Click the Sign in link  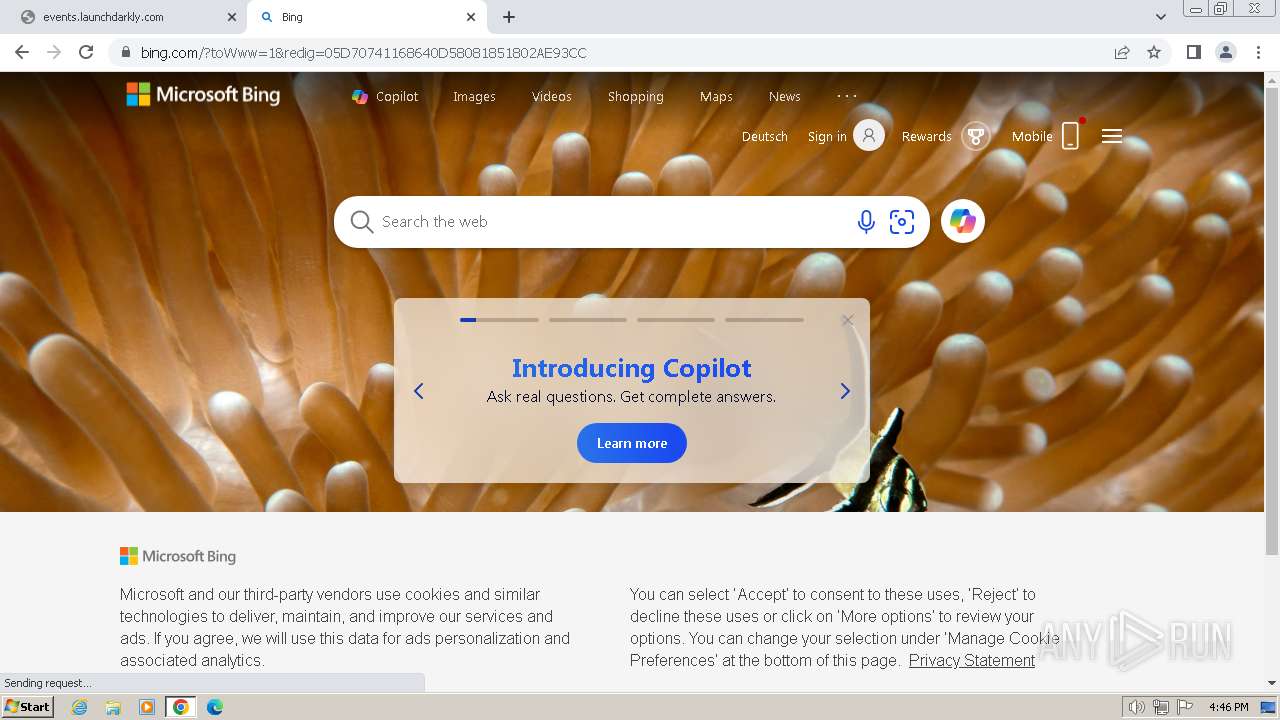pyautogui.click(x=827, y=137)
